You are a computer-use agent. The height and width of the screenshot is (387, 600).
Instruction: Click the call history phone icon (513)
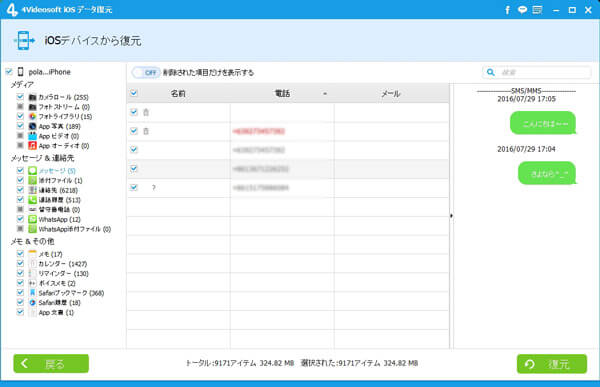tap(33, 200)
